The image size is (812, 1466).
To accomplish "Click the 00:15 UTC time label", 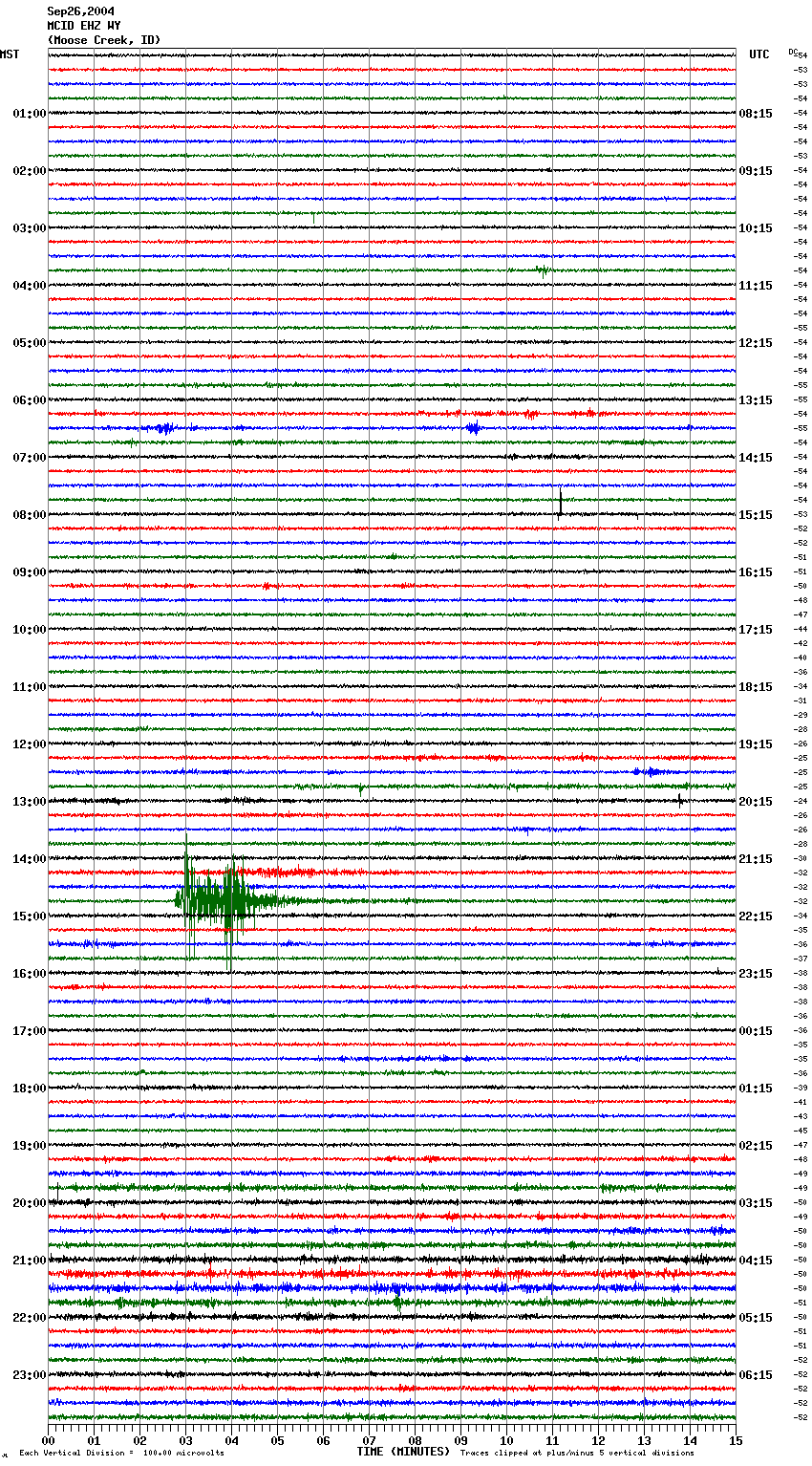I will (756, 1031).
